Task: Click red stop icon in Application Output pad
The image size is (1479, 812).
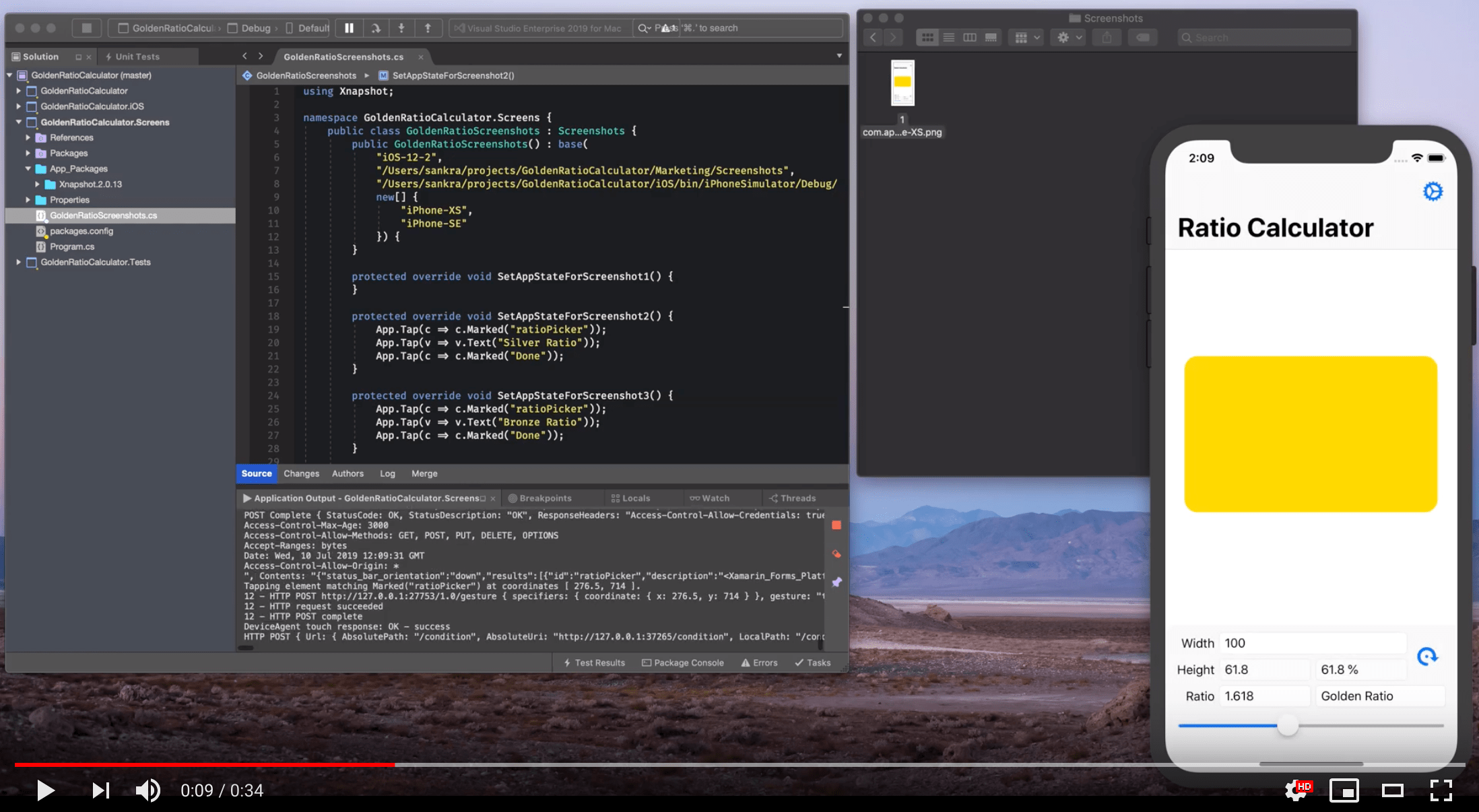Action: pyautogui.click(x=836, y=525)
